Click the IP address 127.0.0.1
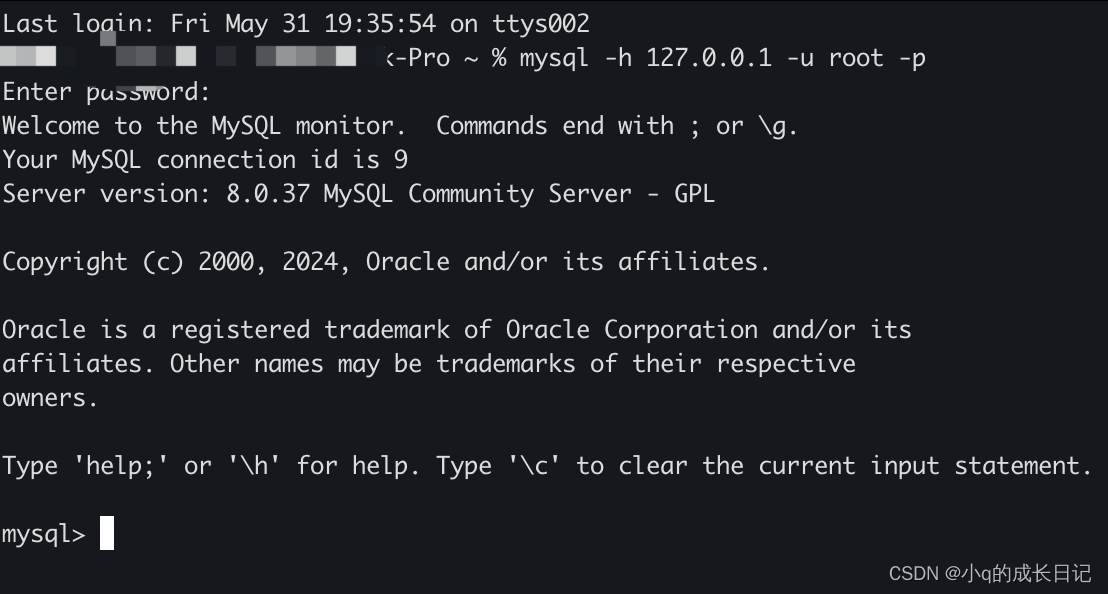The width and height of the screenshot is (1108, 594). click(x=709, y=58)
